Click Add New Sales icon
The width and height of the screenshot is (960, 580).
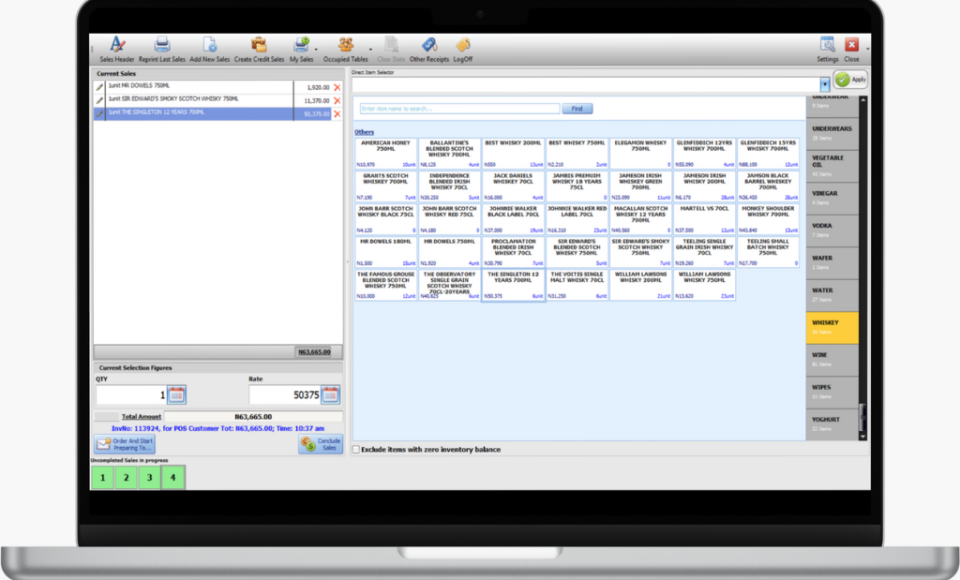click(209, 45)
